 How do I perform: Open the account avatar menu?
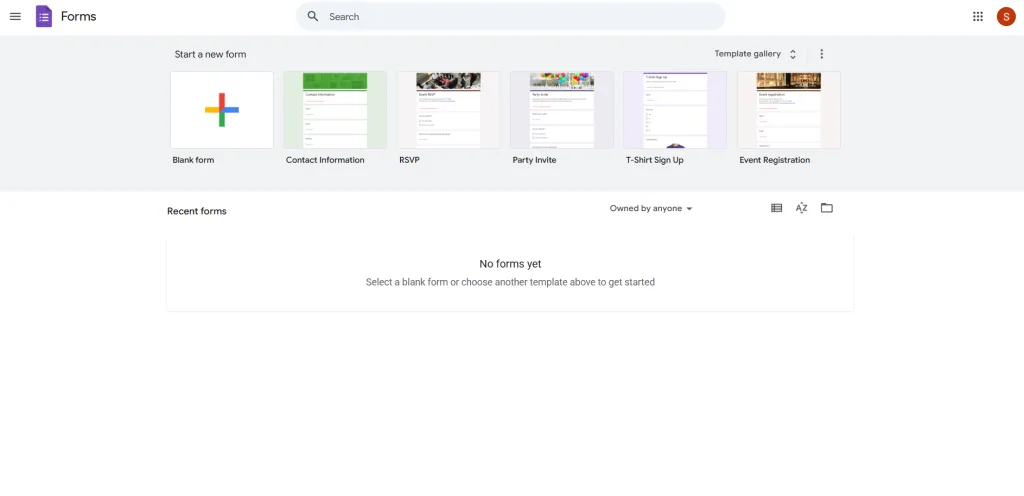(x=1006, y=16)
